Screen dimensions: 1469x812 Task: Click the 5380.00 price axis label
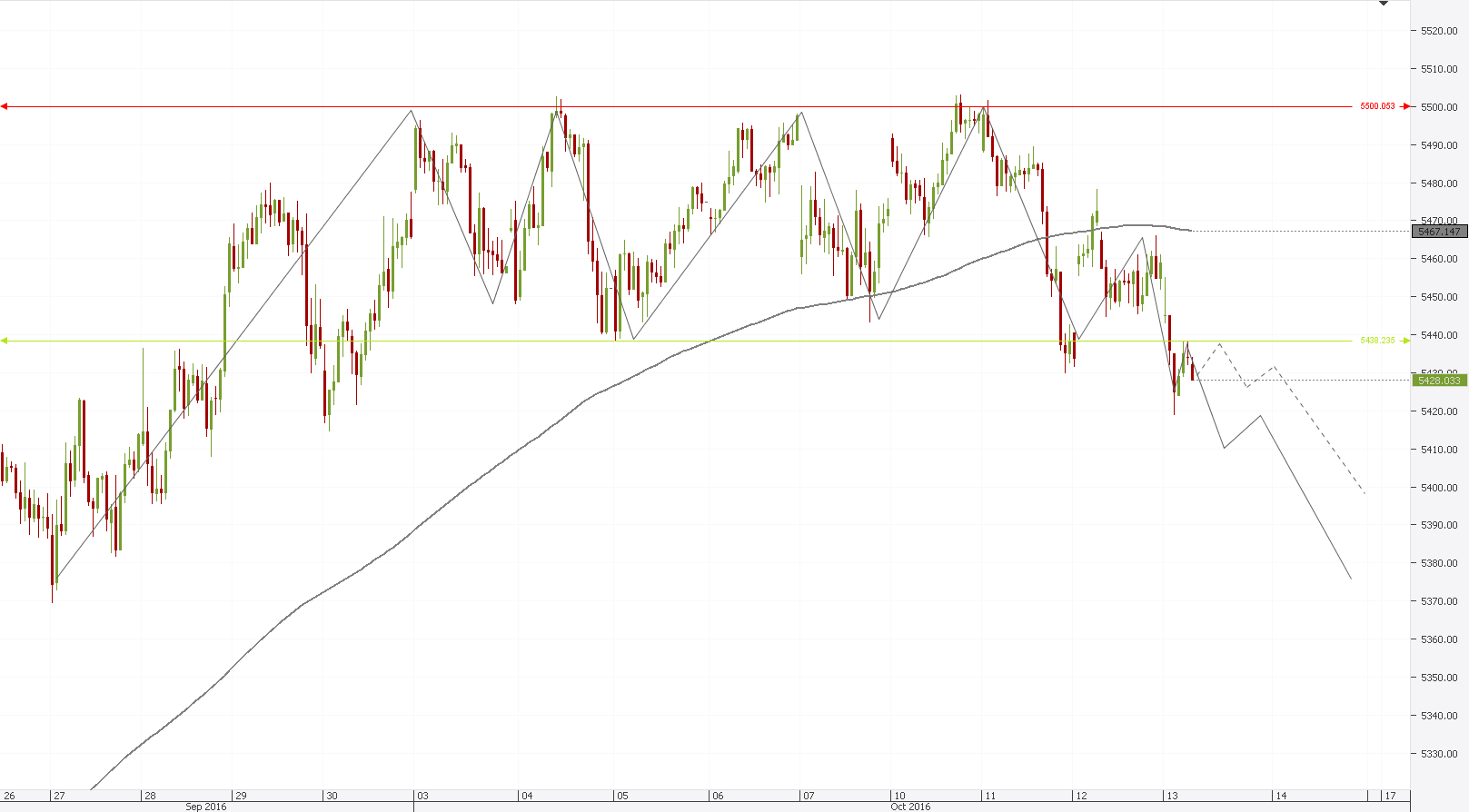[1439, 563]
